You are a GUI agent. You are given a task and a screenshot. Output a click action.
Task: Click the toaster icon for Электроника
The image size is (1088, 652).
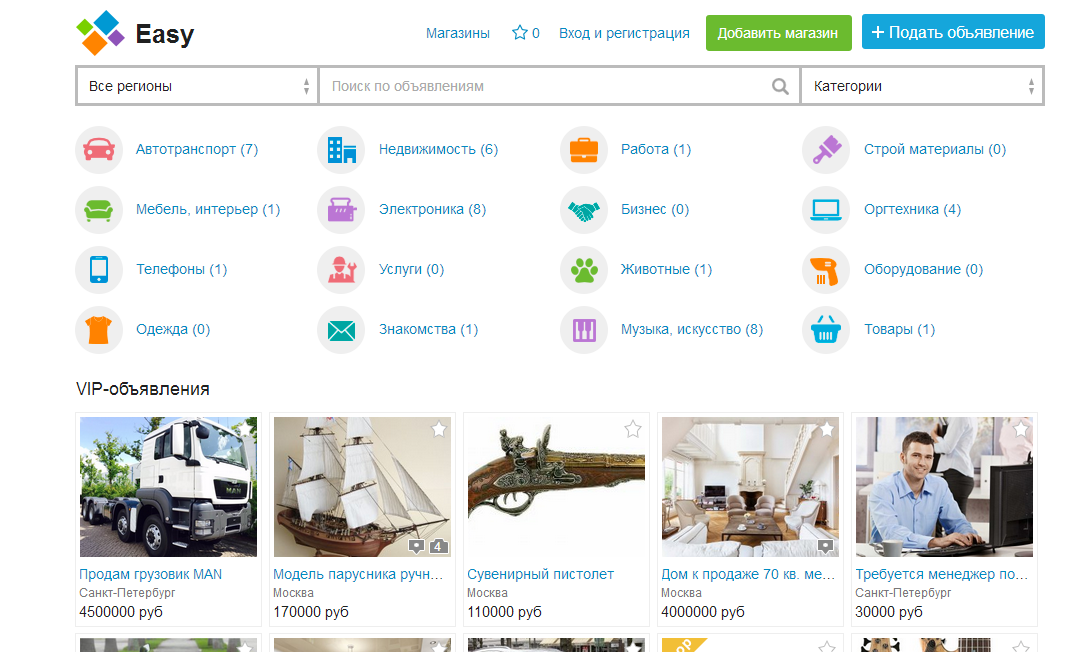(x=341, y=209)
